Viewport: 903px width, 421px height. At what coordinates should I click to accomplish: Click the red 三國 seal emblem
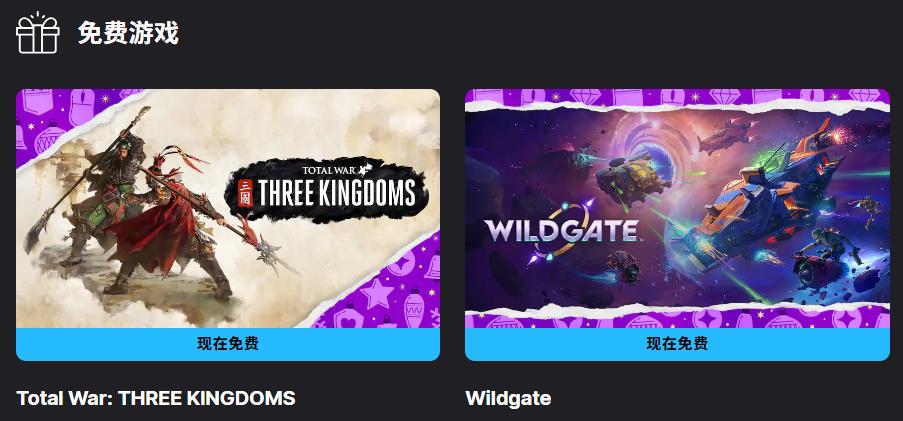[x=246, y=193]
